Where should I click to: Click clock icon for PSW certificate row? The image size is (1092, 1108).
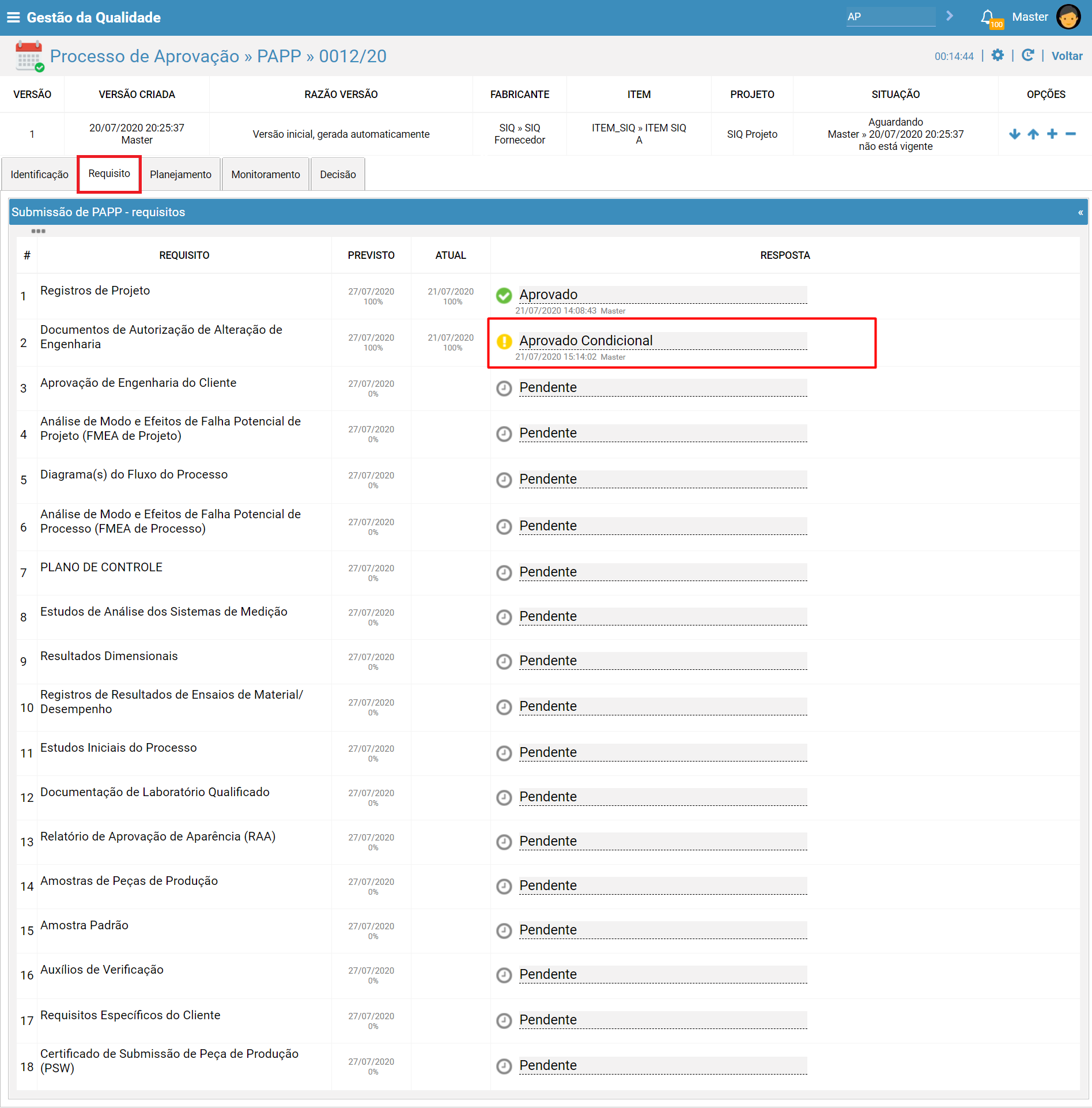504,1066
